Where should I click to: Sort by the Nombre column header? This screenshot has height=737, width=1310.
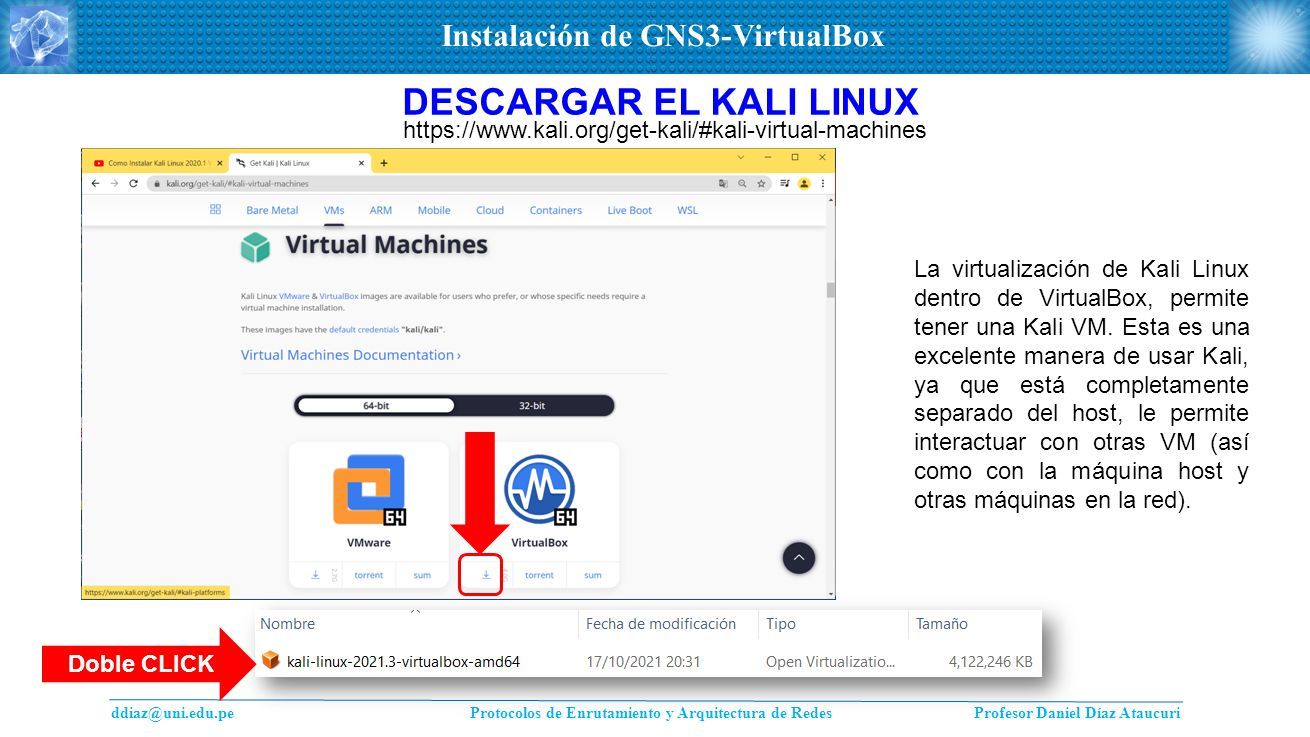[x=287, y=624]
